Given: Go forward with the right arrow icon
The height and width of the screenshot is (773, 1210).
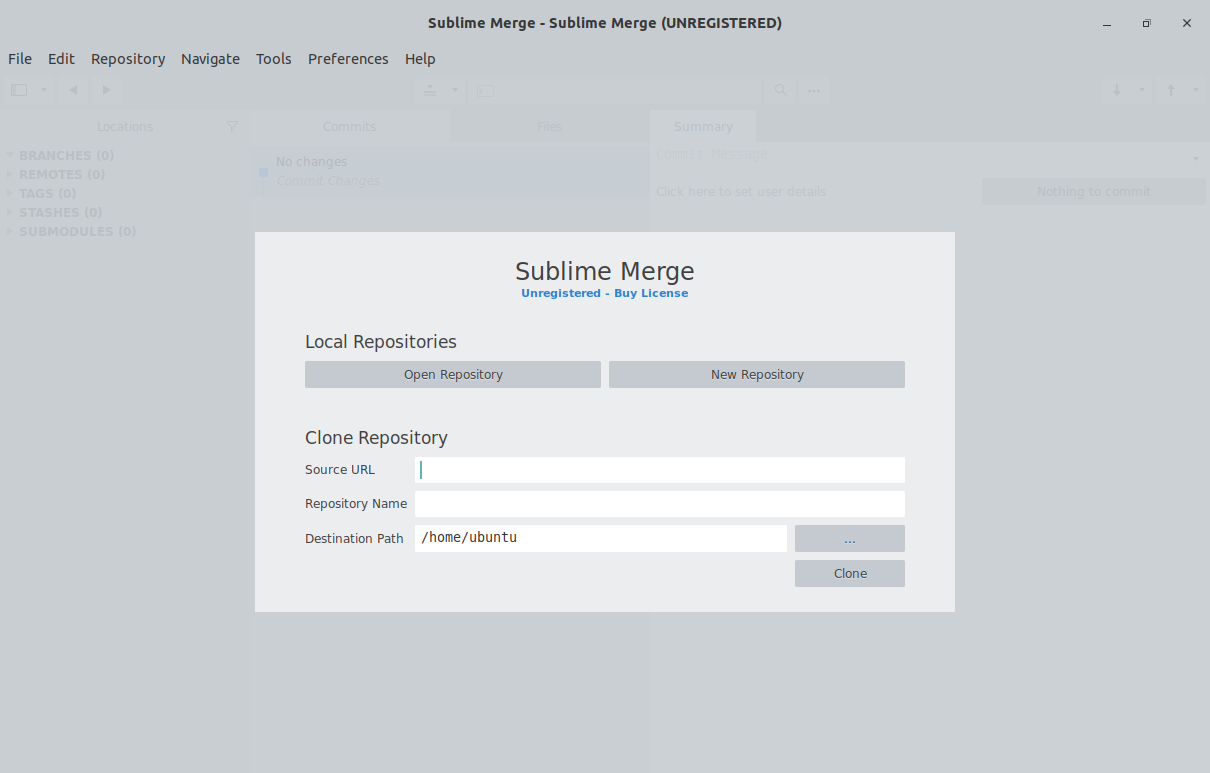Looking at the screenshot, I should 106,90.
